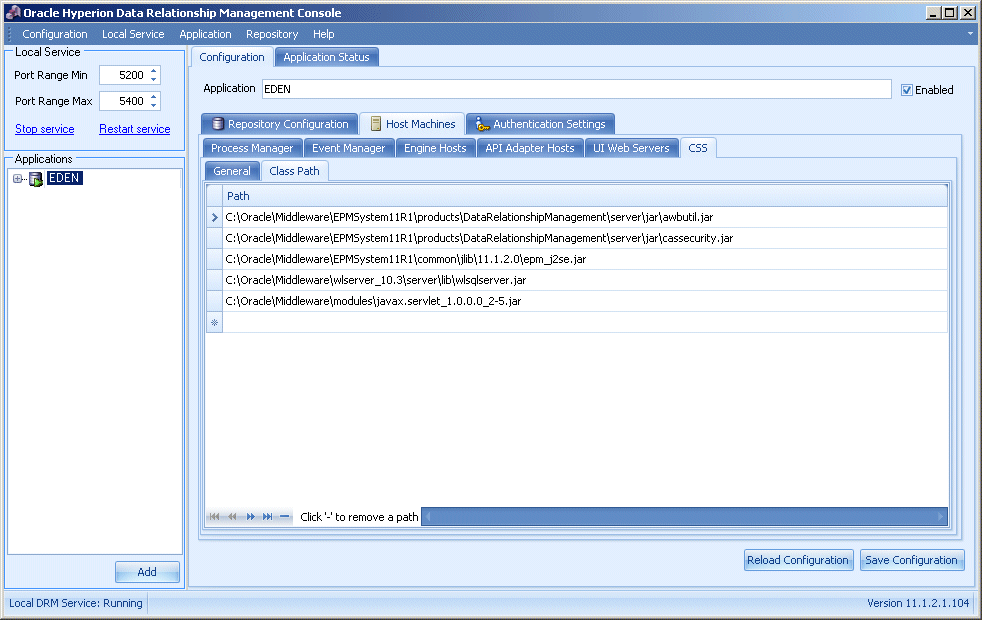Click the Reload Configuration button

click(x=797, y=560)
